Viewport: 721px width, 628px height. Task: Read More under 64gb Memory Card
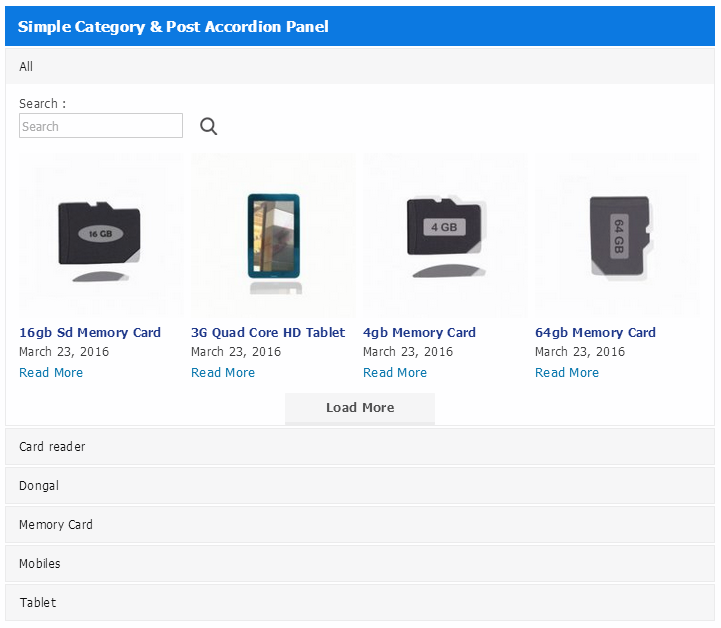tap(567, 372)
